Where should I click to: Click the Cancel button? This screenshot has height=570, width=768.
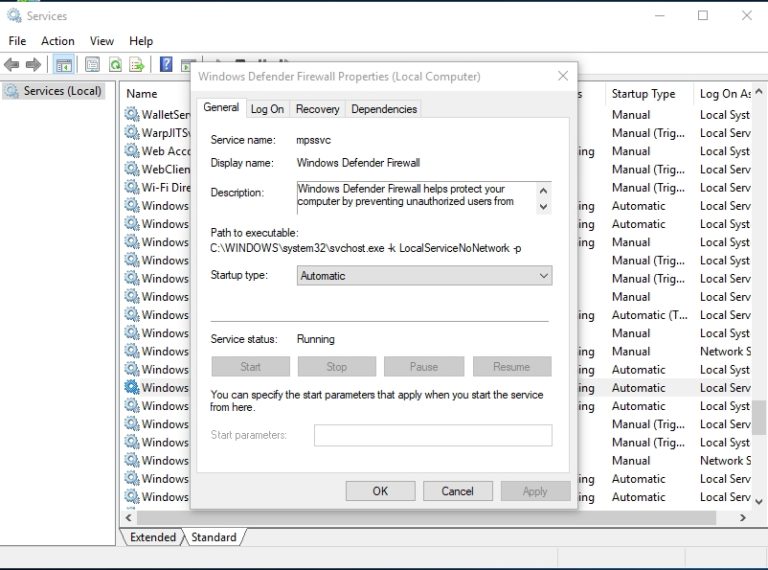point(457,491)
